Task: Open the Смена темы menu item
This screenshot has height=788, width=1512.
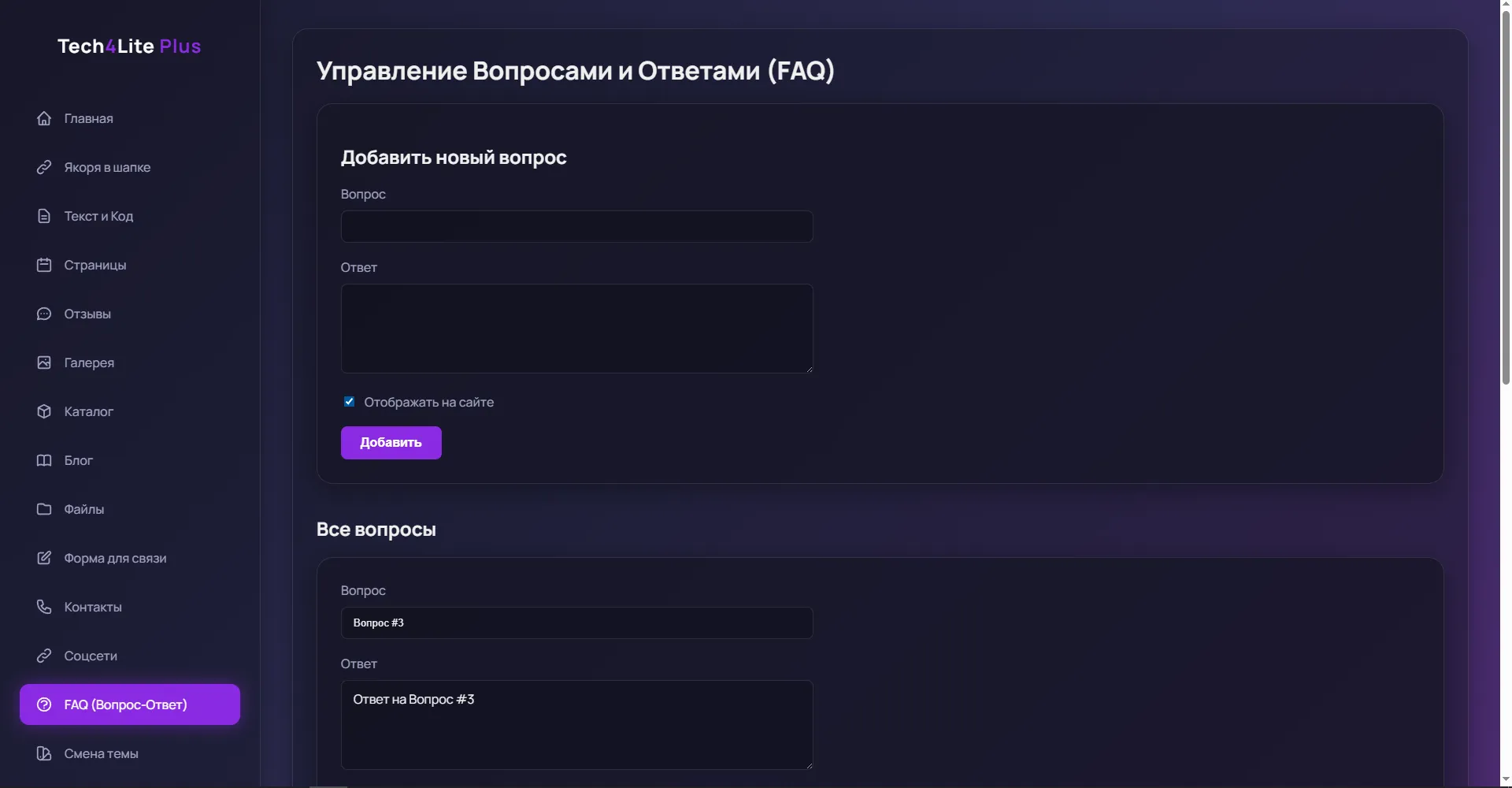Action: click(101, 753)
